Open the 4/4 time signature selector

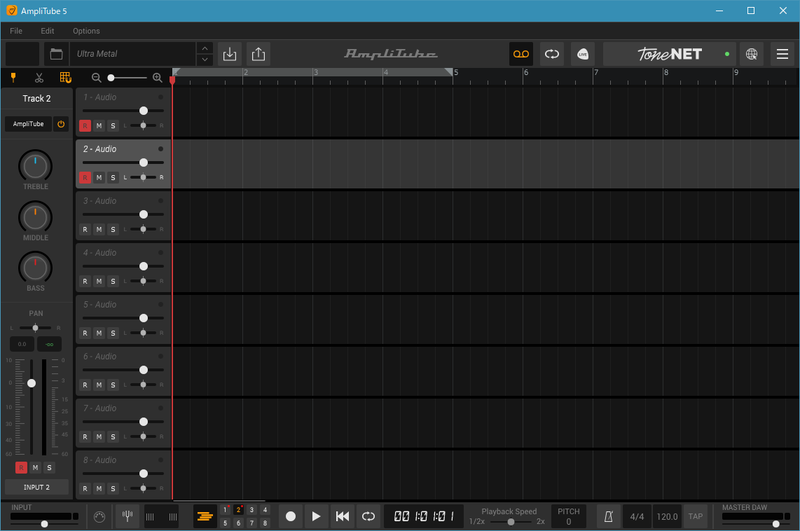click(637, 516)
